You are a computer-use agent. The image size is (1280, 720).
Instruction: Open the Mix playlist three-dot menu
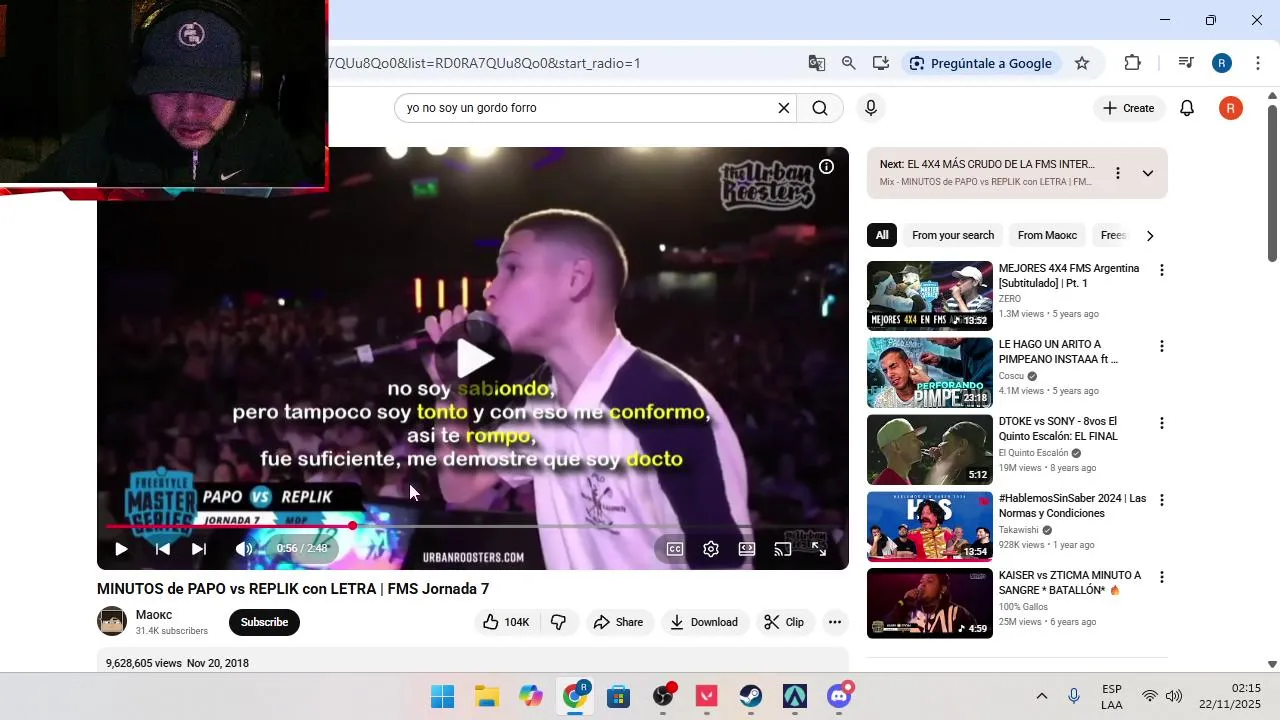[x=1118, y=173]
